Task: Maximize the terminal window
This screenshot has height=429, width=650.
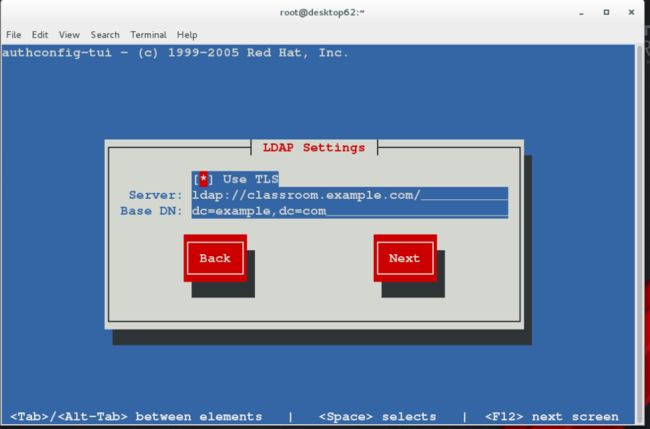Action: coord(606,12)
